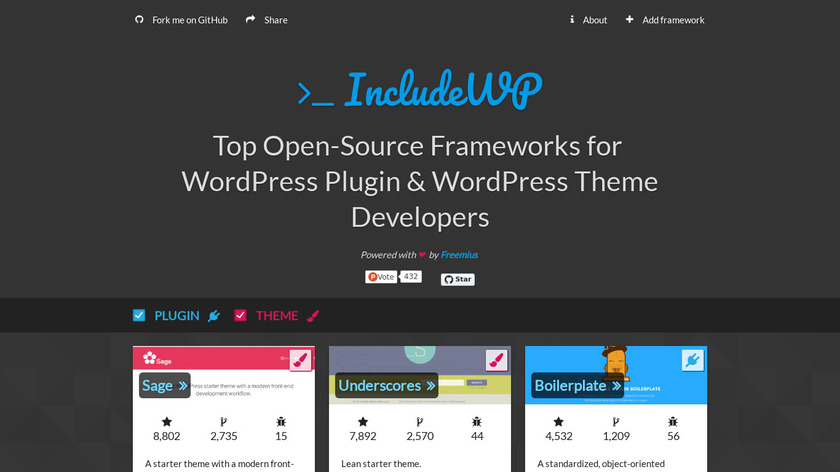Click the theme brush badge on Sage card
Viewport: 840px width, 472px height.
tap(301, 360)
